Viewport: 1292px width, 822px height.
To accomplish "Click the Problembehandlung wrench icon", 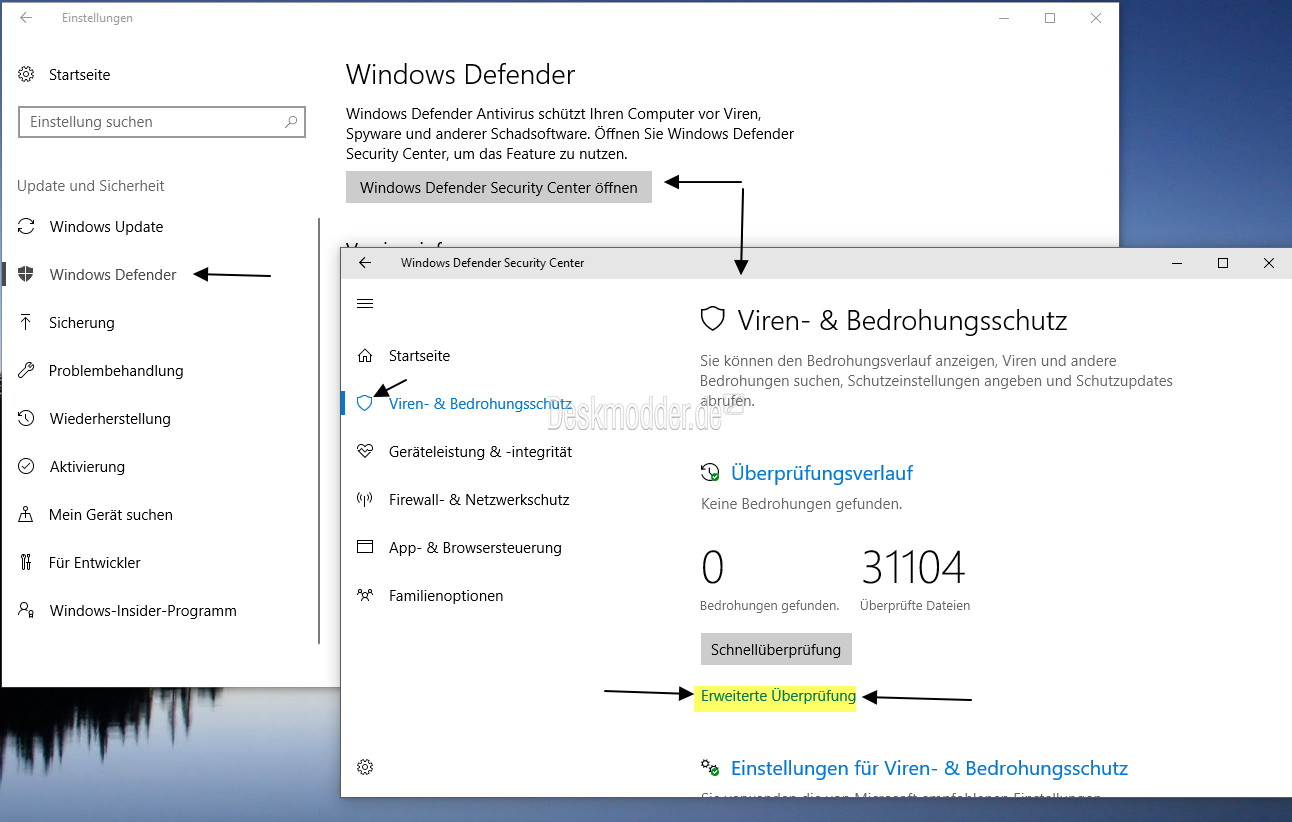I will coord(27,371).
